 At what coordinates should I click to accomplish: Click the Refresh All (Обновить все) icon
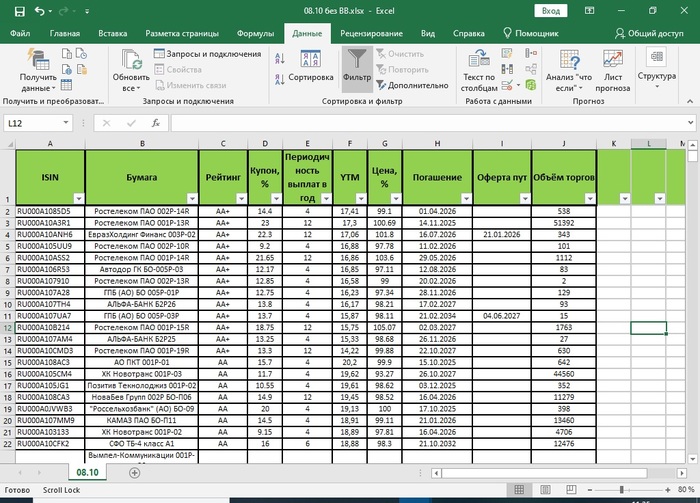[131, 62]
